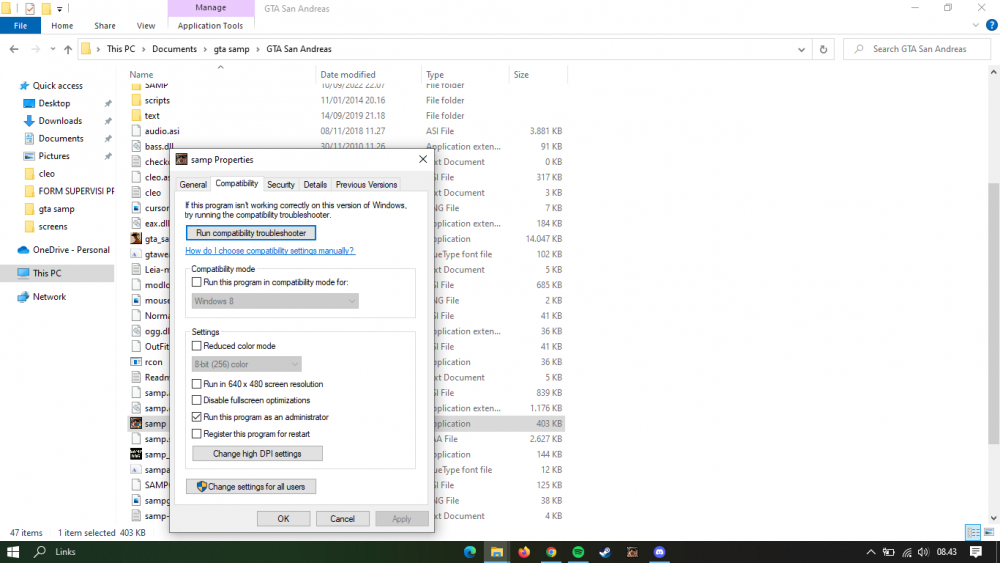Switch to the Security tab
Image resolution: width=1000 pixels, height=563 pixels.
(x=281, y=185)
